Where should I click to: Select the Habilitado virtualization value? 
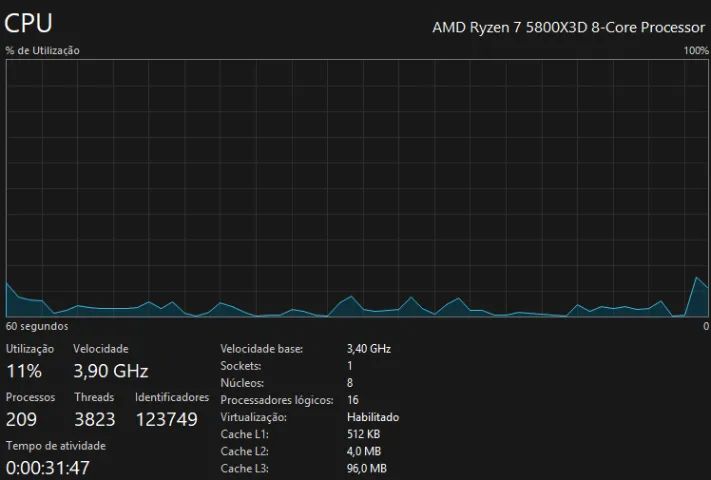pyautogui.click(x=373, y=417)
